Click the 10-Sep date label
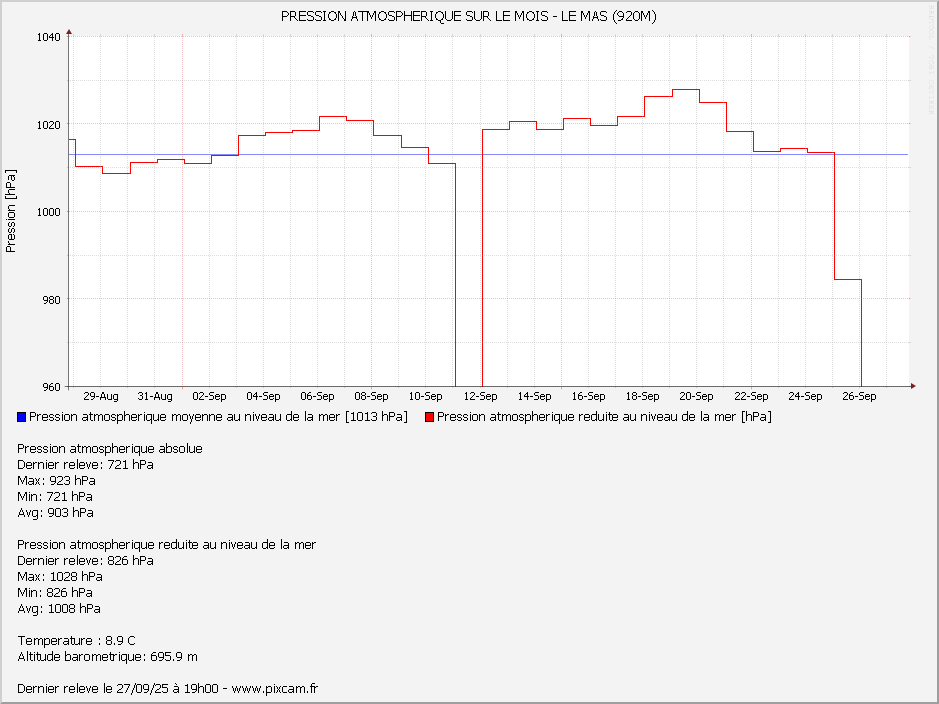The width and height of the screenshot is (939, 704). pos(426,396)
